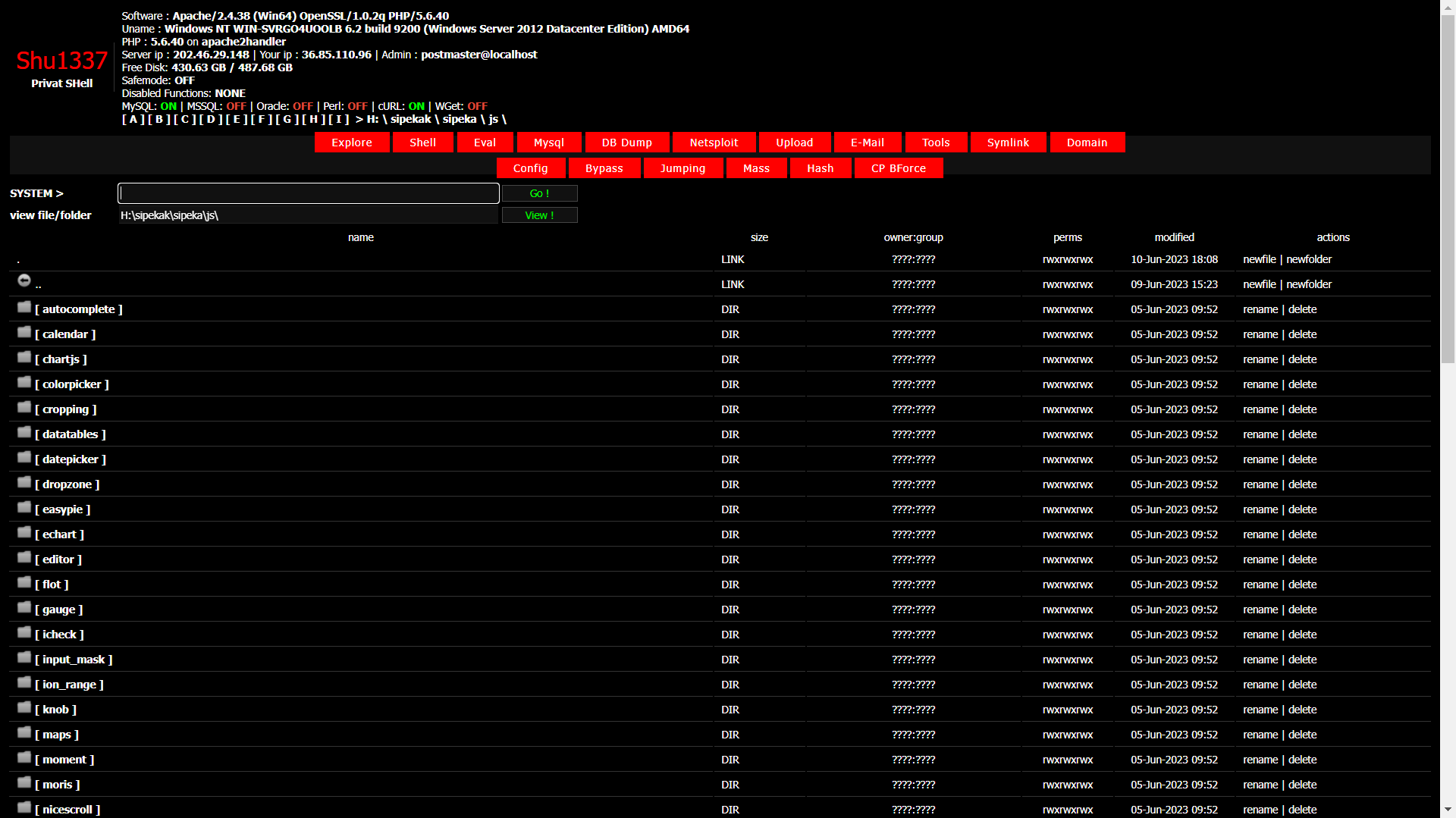The width and height of the screenshot is (1456, 818).
Task: Click the Shu1337 logo title
Action: coord(62,61)
